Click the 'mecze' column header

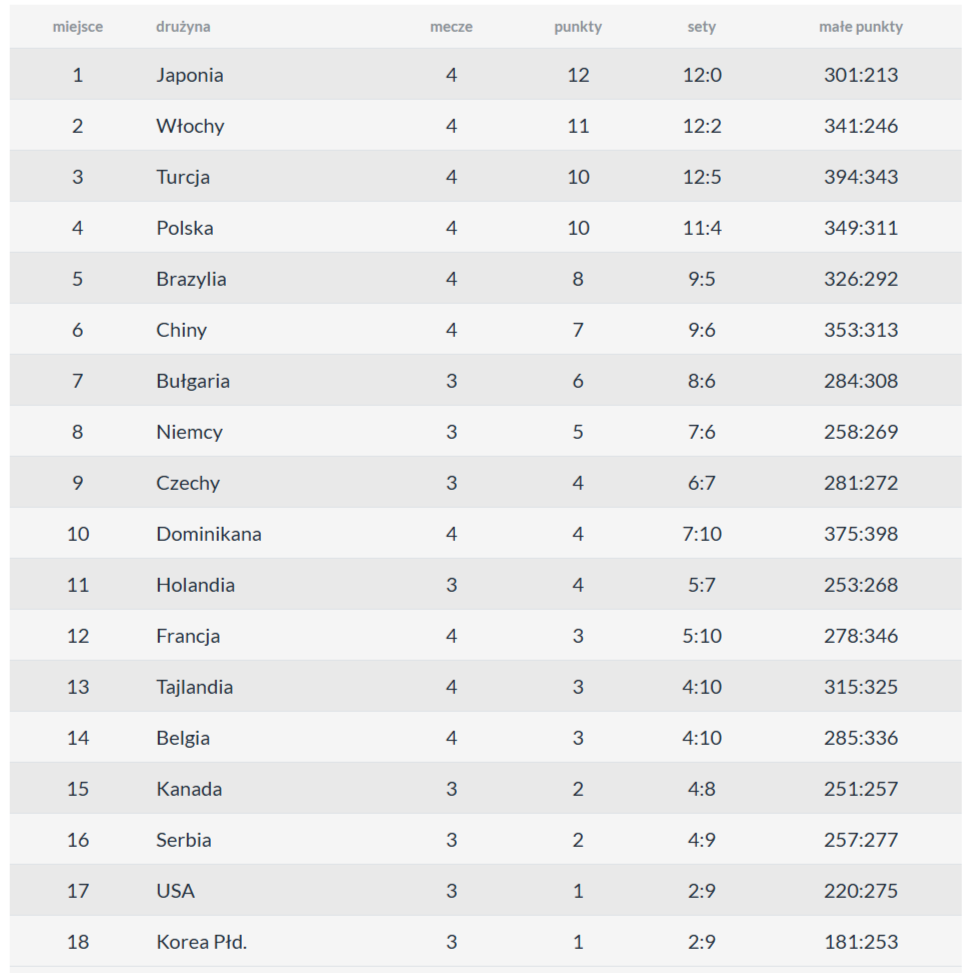point(451,27)
